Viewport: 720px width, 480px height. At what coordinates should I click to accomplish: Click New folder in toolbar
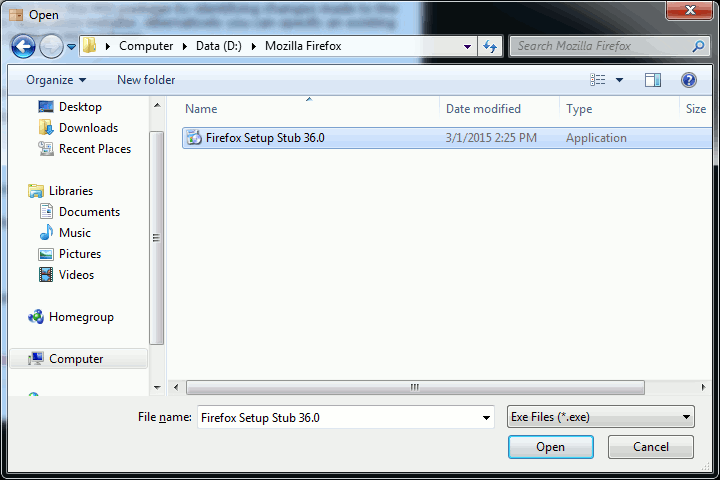tap(146, 80)
